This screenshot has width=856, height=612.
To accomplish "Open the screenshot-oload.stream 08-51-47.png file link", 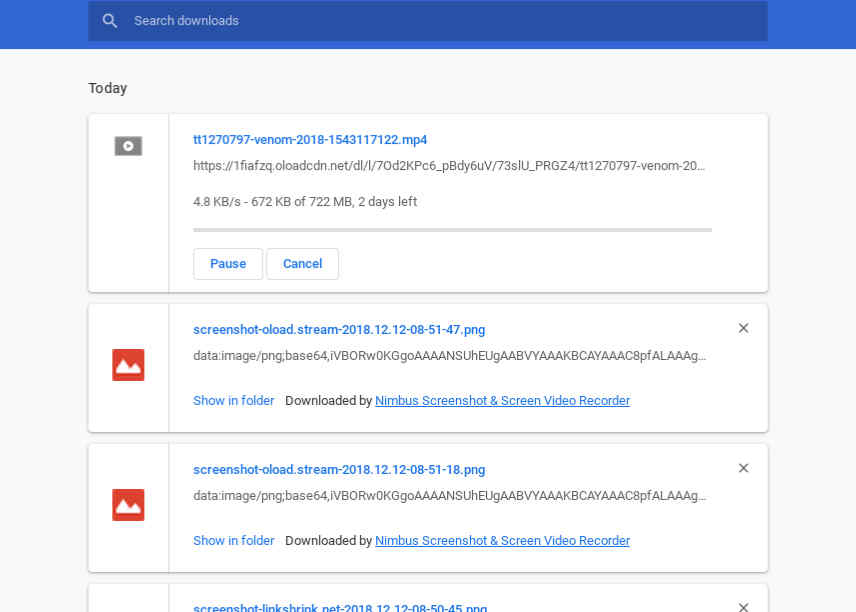I will (x=339, y=330).
